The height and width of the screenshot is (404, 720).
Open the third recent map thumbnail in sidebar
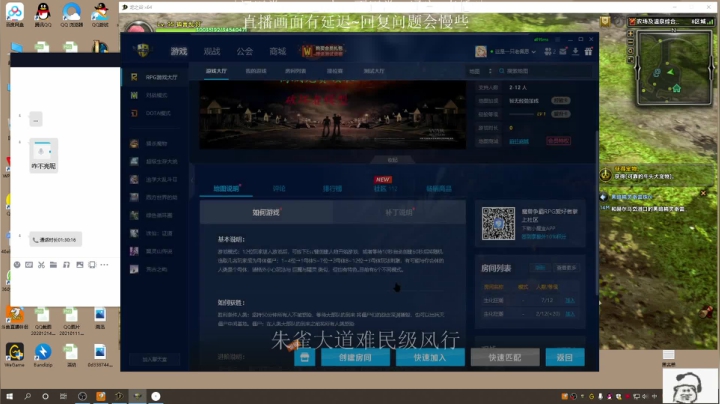point(134,180)
